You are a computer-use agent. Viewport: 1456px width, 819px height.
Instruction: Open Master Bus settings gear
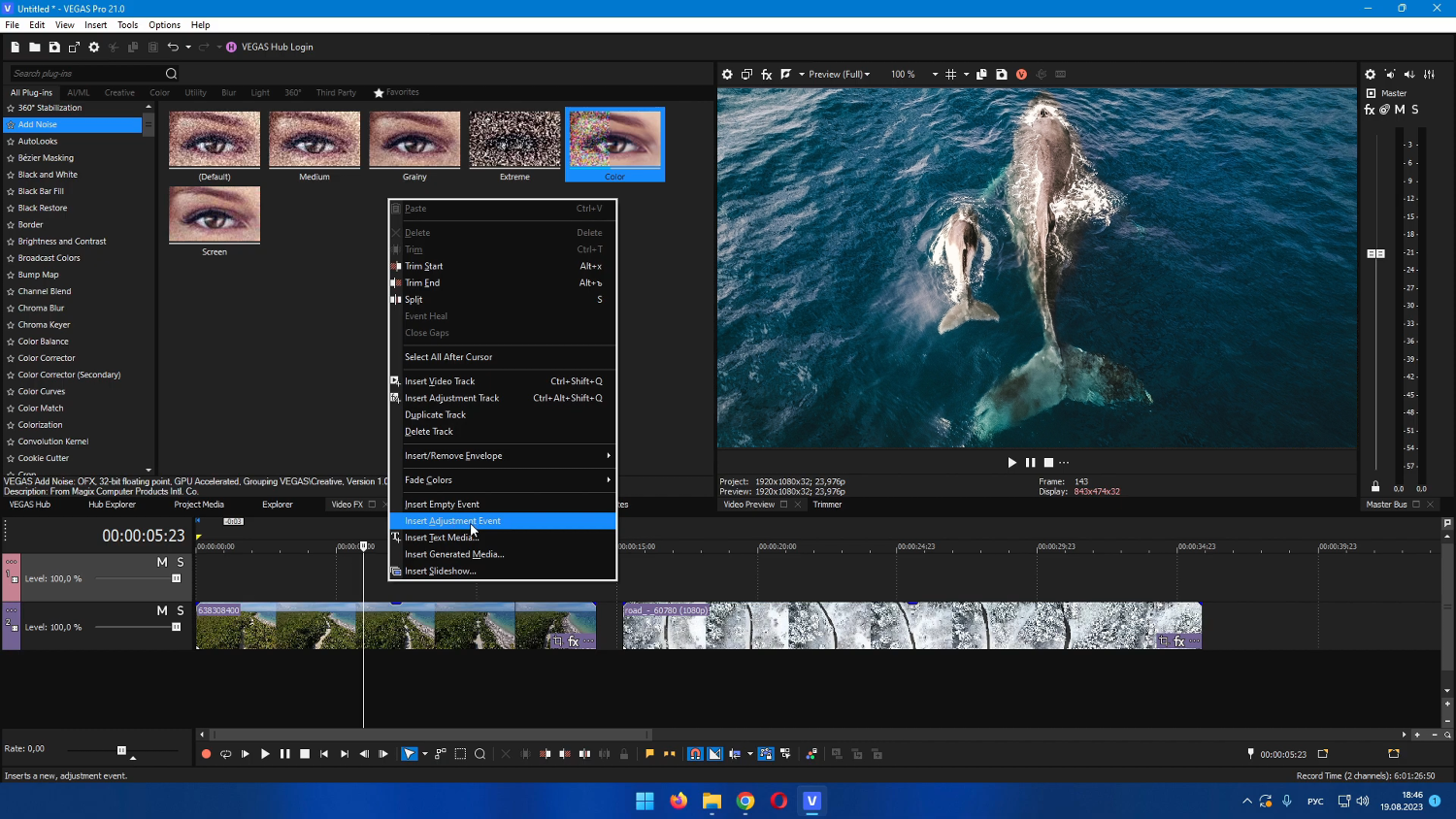1371,74
